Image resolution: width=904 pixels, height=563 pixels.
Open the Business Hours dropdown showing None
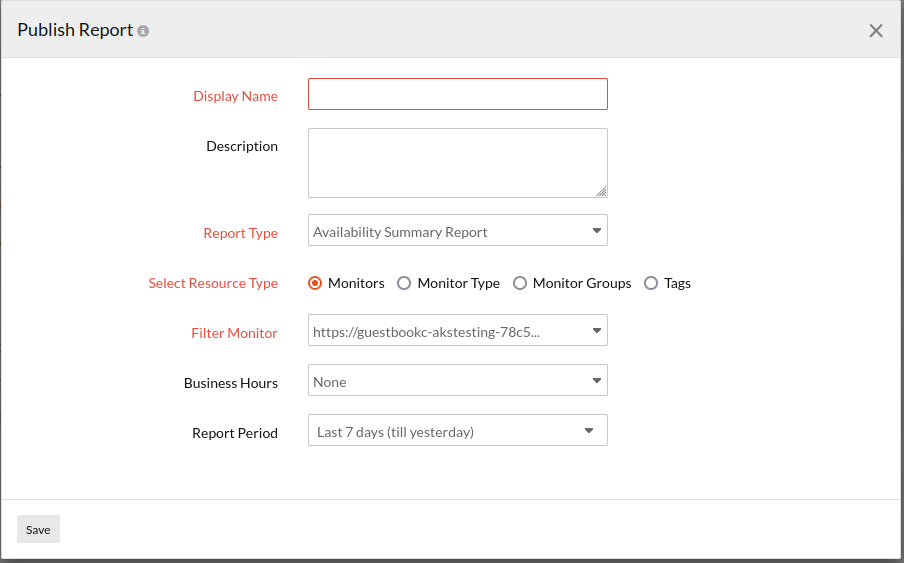457,381
